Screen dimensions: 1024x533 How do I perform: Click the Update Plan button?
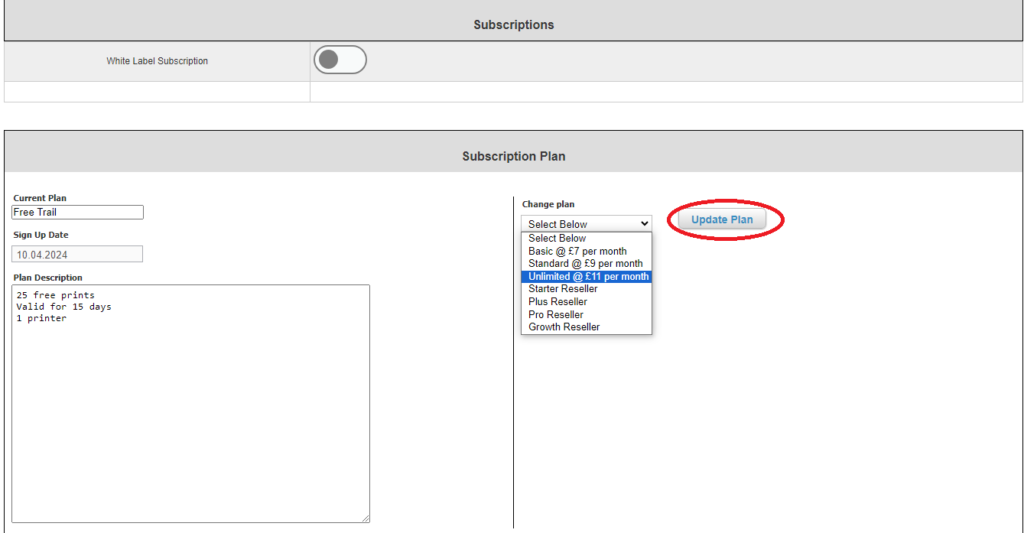(722, 220)
